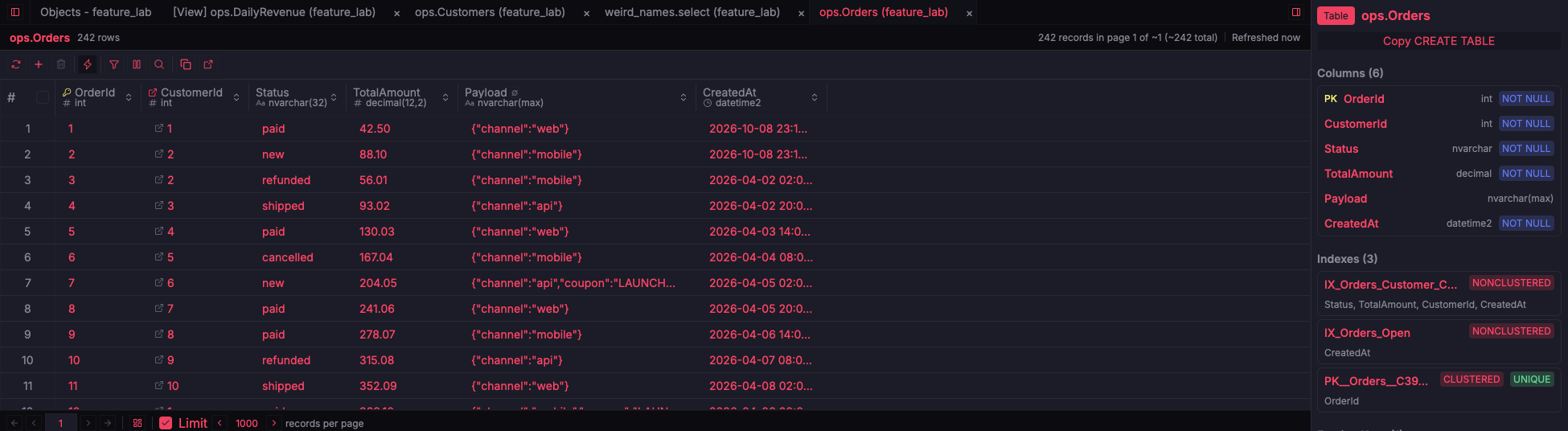Go to last page arrow

point(108,423)
